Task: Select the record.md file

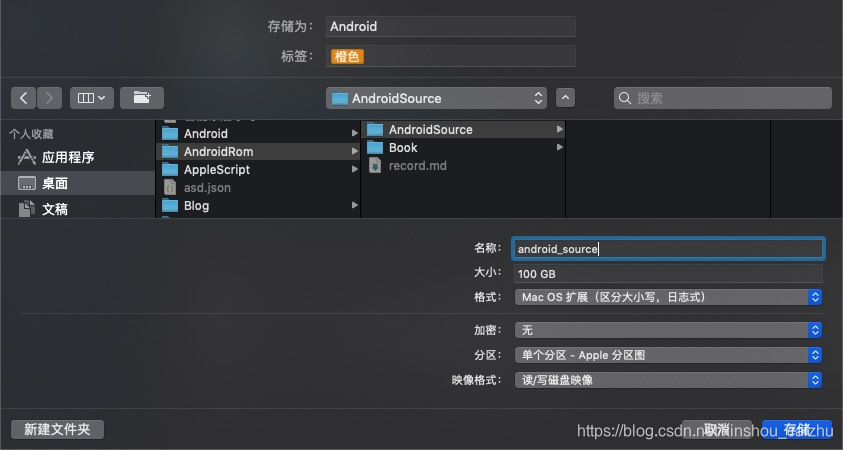Action: (463, 166)
